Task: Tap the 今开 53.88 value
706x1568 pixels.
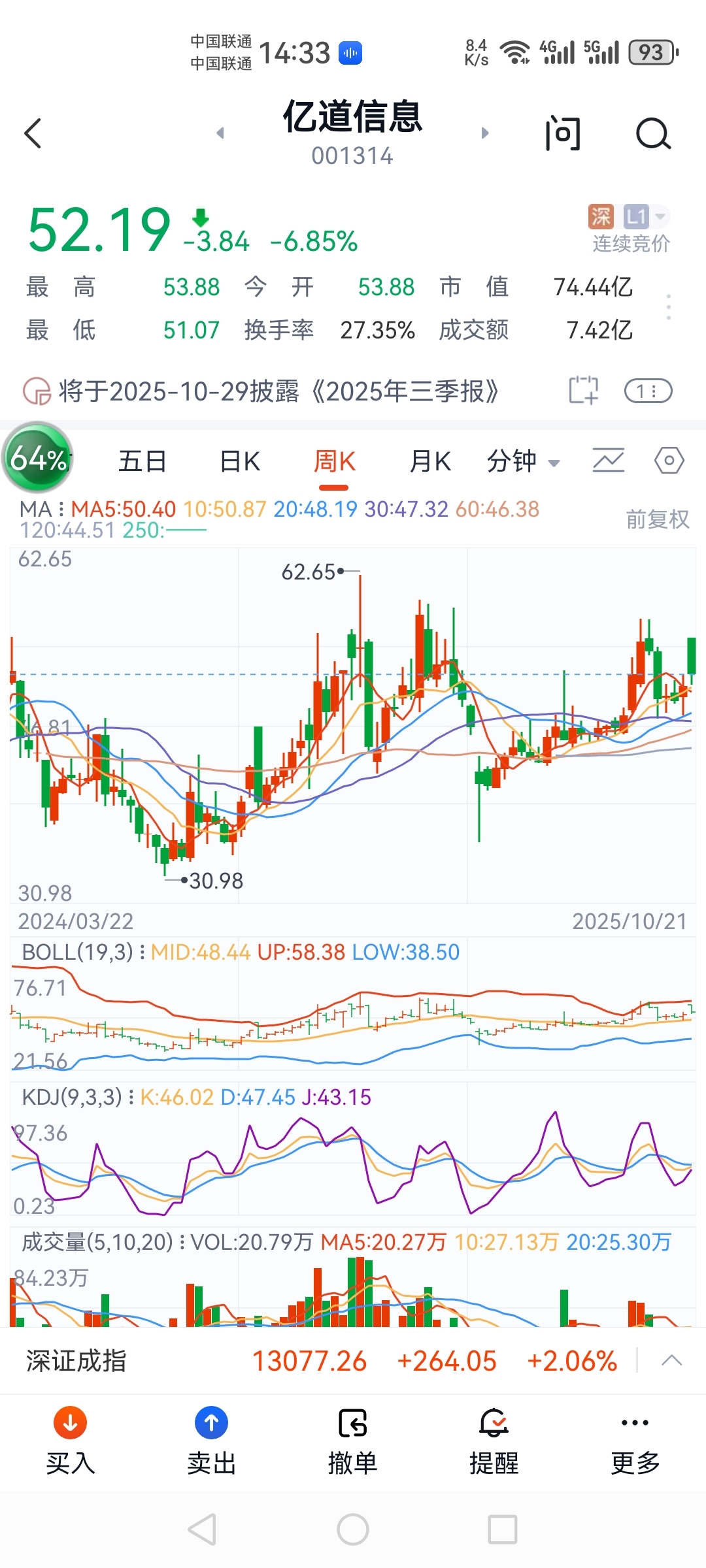Action: (x=386, y=287)
